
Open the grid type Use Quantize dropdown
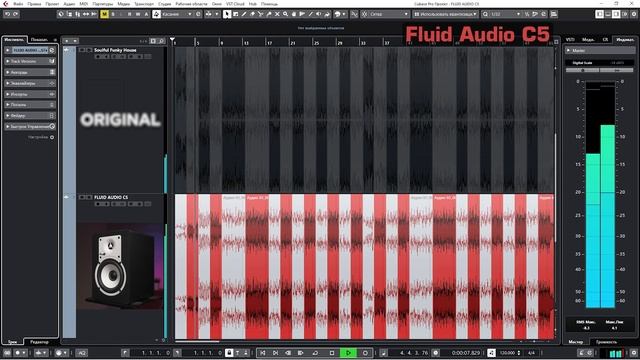pos(446,14)
